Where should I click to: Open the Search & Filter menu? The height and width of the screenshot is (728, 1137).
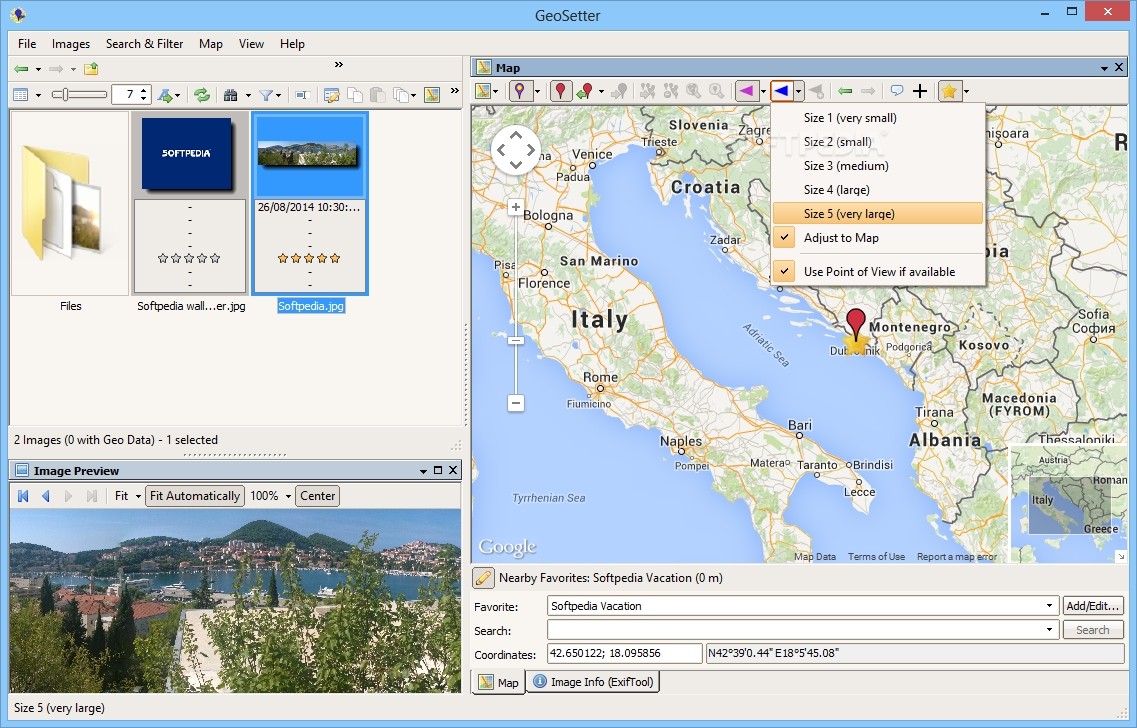[144, 44]
